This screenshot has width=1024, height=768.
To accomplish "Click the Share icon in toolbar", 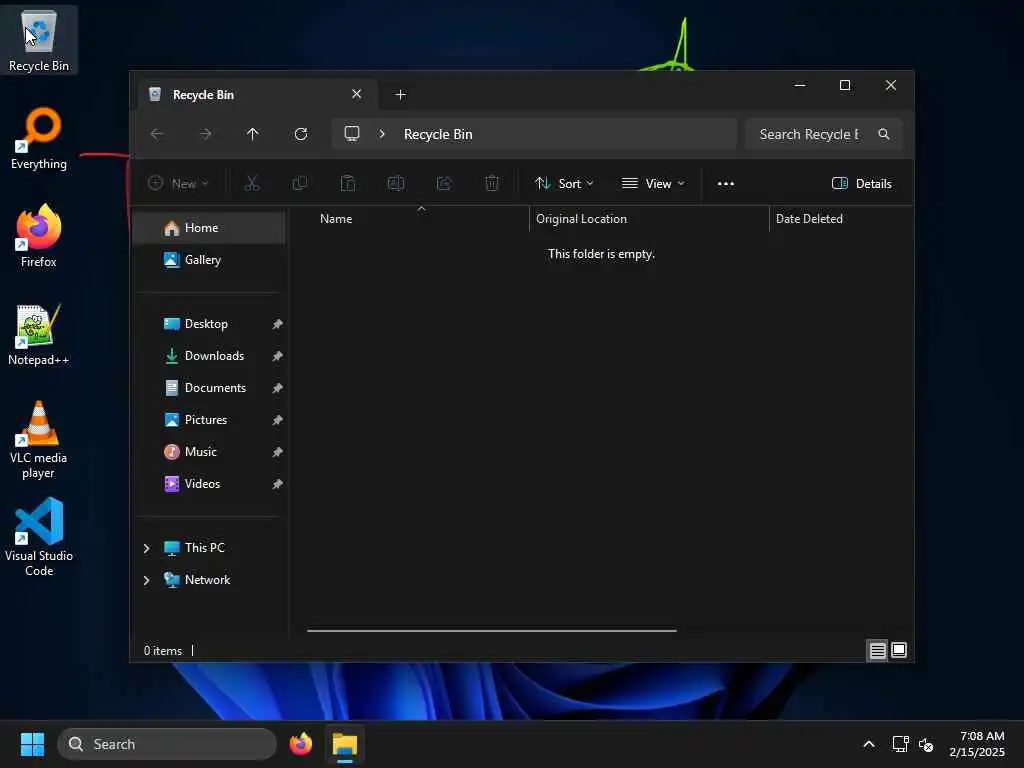I will [444, 184].
